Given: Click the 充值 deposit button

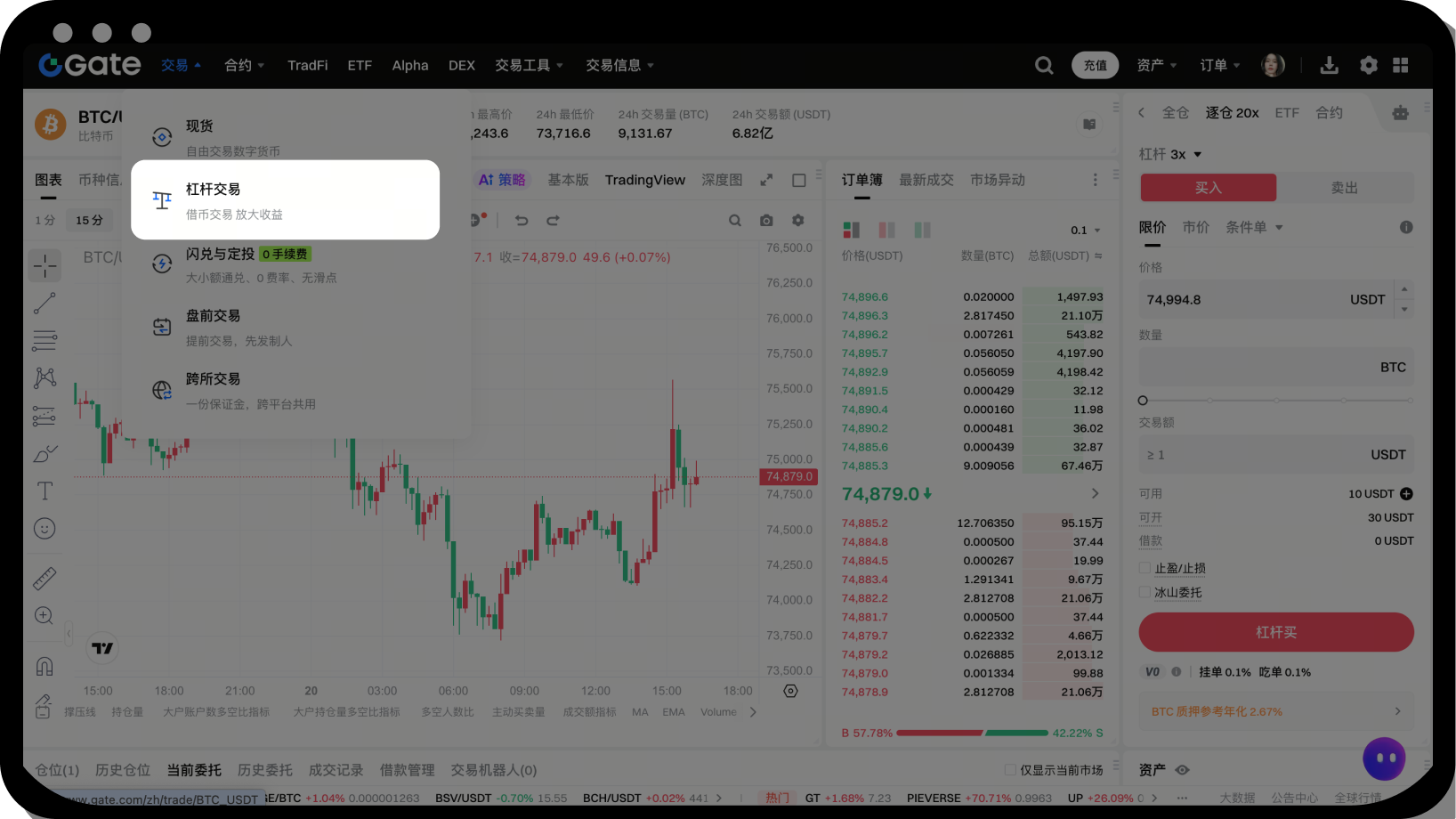Looking at the screenshot, I should click(1096, 65).
